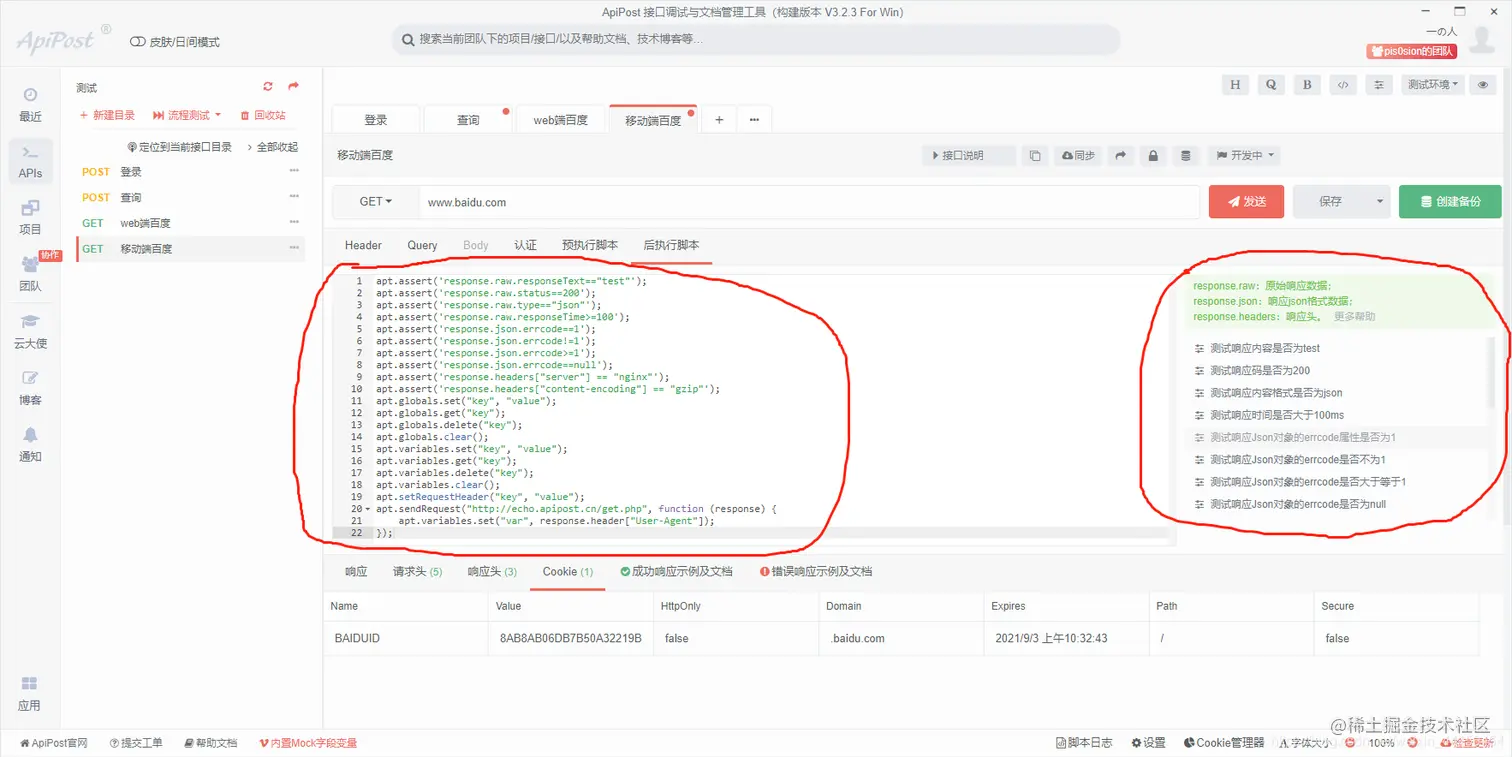Open the environment sliders settings icon
This screenshot has height=757, width=1512.
(x=1379, y=85)
